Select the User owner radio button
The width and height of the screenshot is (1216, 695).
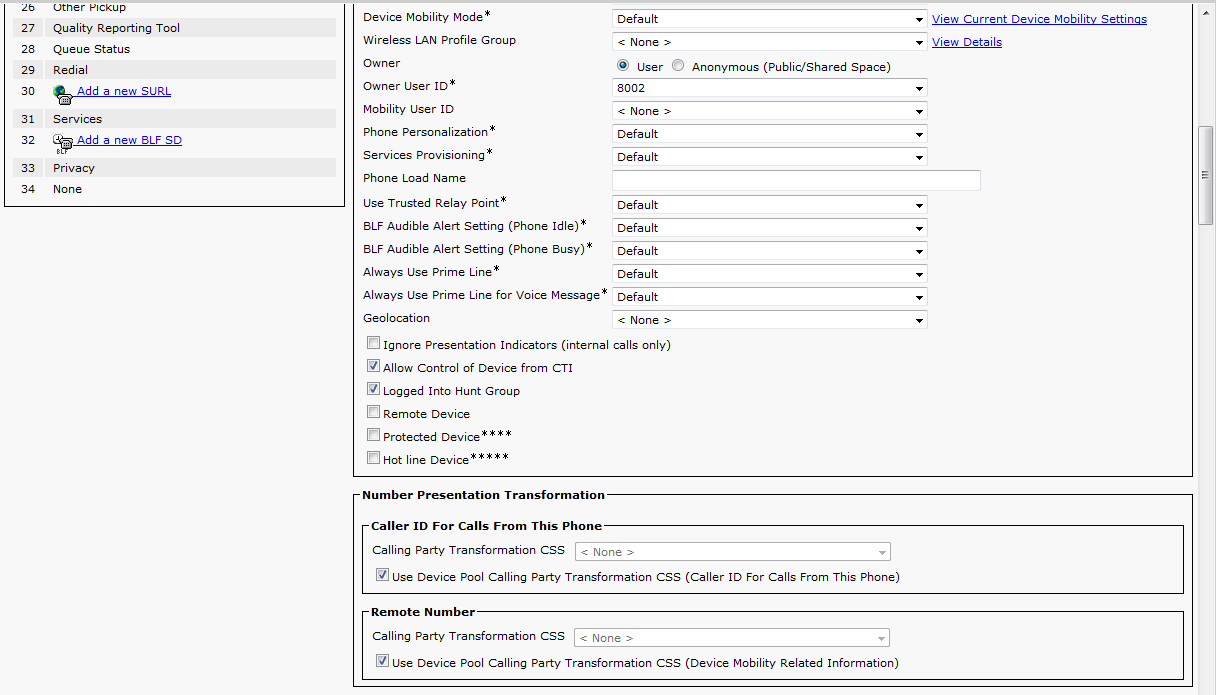point(624,66)
